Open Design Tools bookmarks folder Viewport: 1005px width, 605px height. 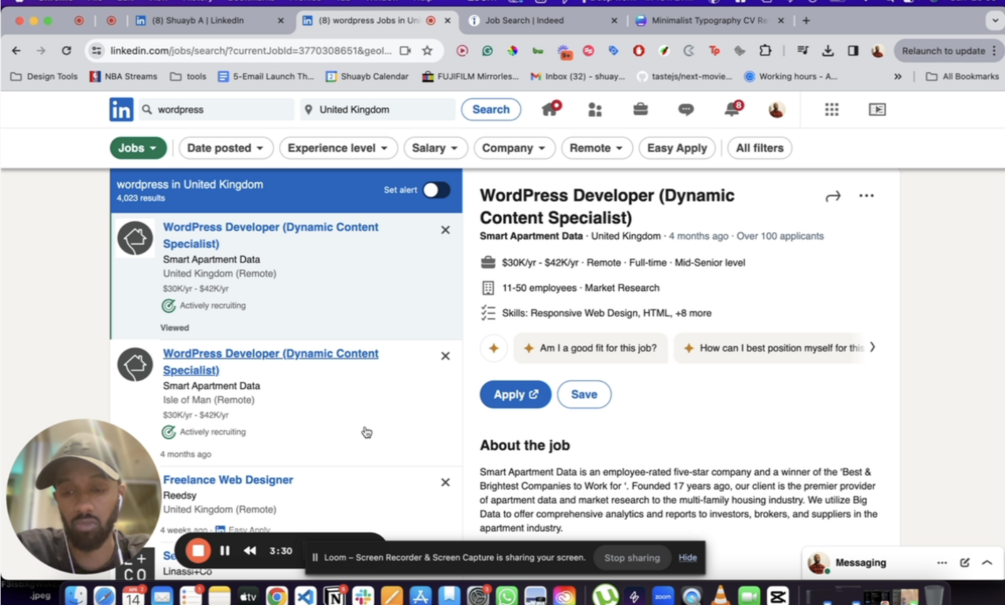point(44,76)
